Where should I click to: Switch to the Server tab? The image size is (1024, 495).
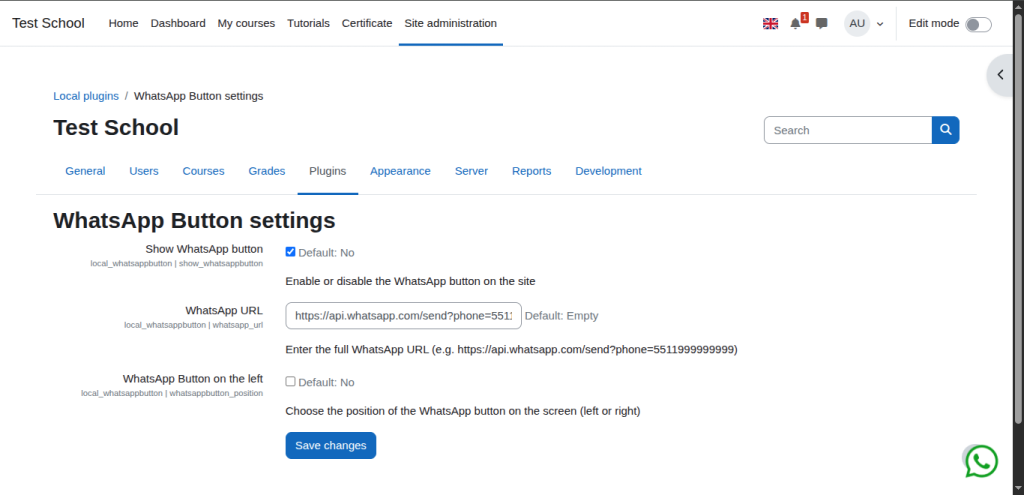(472, 171)
